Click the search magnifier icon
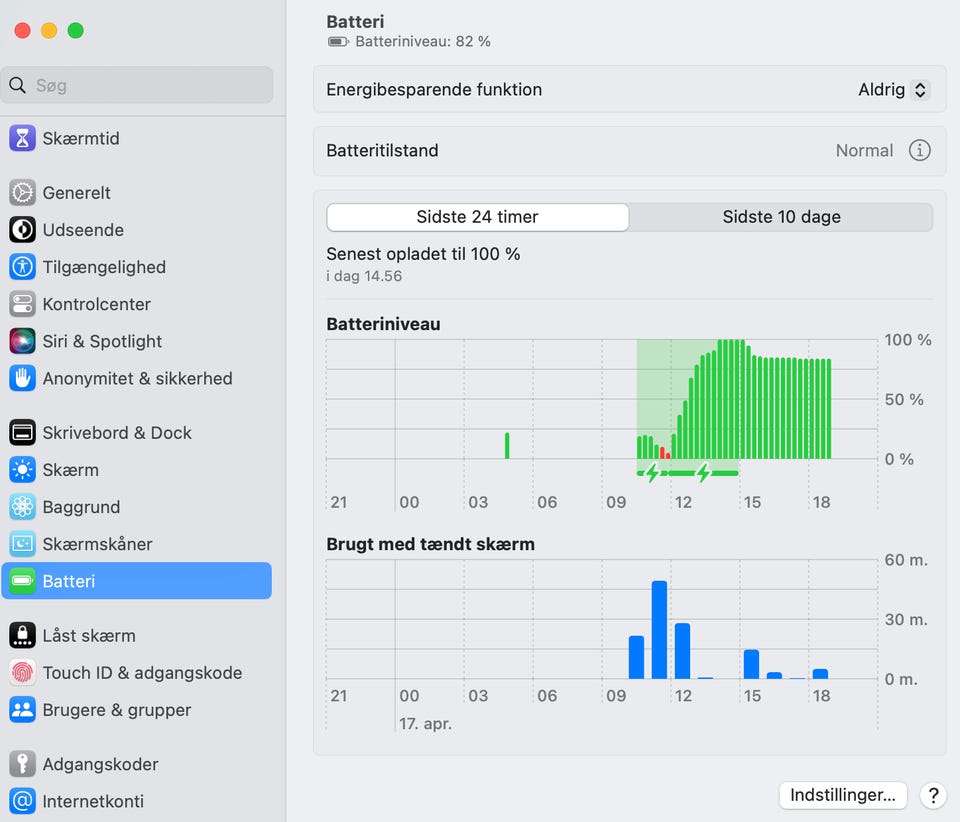960x822 pixels. 18,85
